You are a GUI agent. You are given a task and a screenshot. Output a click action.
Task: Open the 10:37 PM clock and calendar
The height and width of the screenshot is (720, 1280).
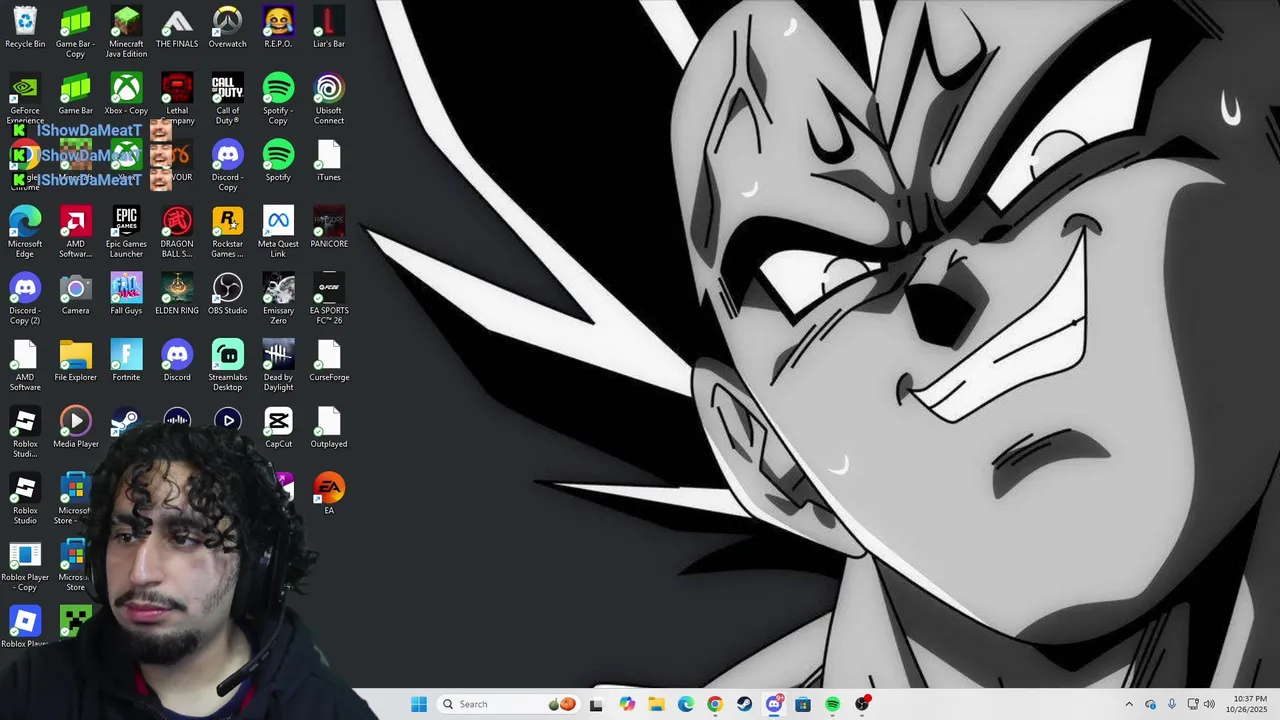1250,704
